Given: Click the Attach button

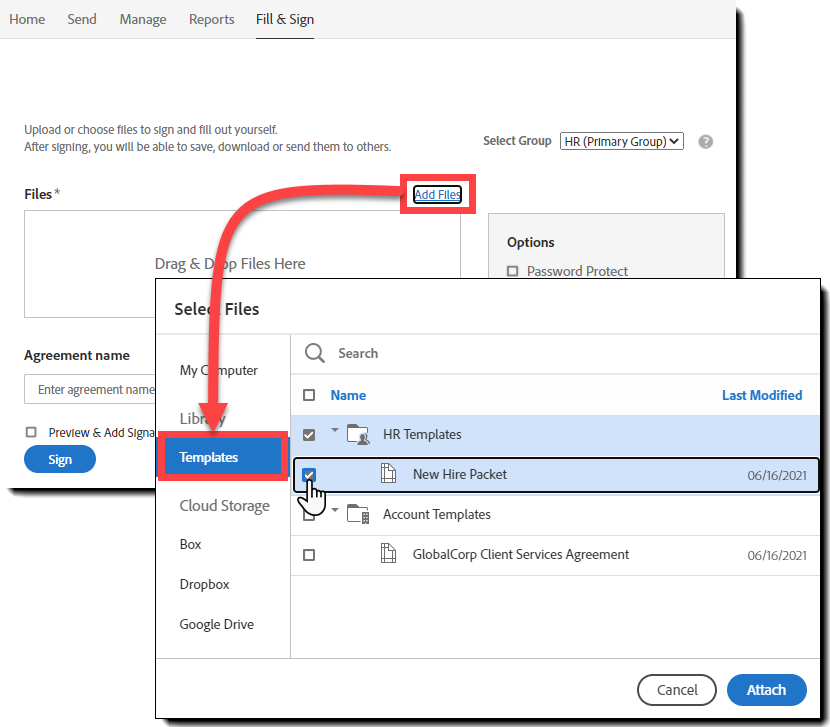Looking at the screenshot, I should pos(766,689).
